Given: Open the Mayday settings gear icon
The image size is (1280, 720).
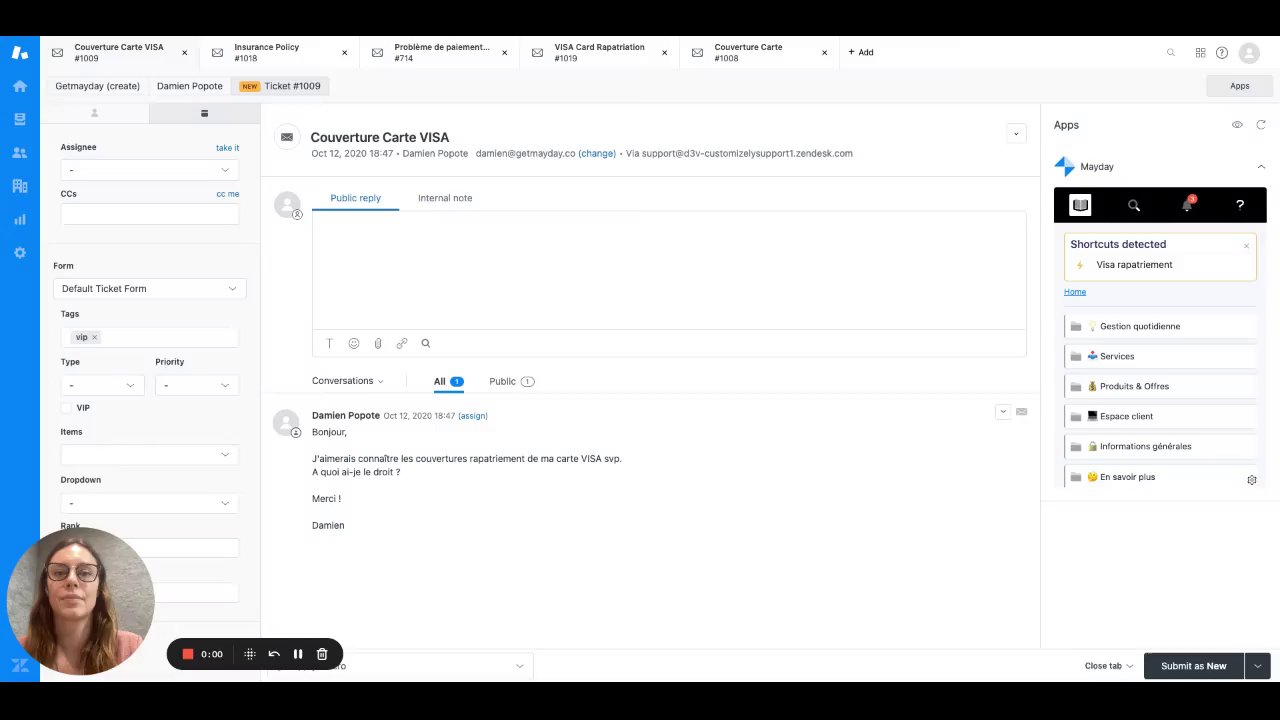Looking at the screenshot, I should click(x=1252, y=480).
